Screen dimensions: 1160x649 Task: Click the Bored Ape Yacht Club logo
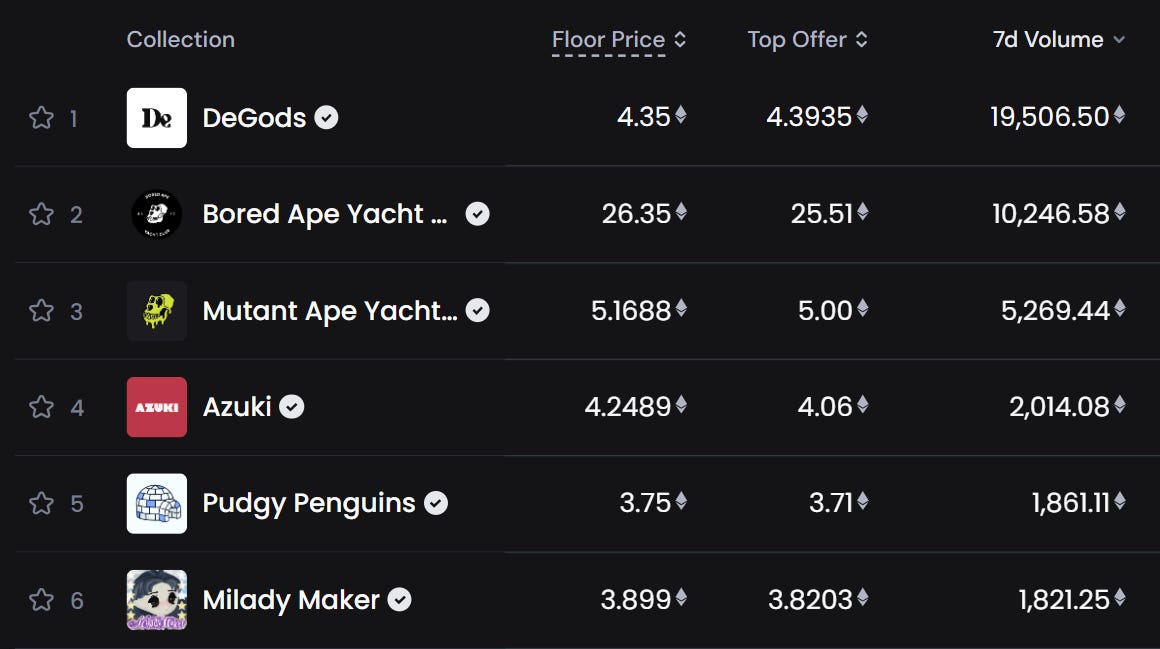[156, 214]
